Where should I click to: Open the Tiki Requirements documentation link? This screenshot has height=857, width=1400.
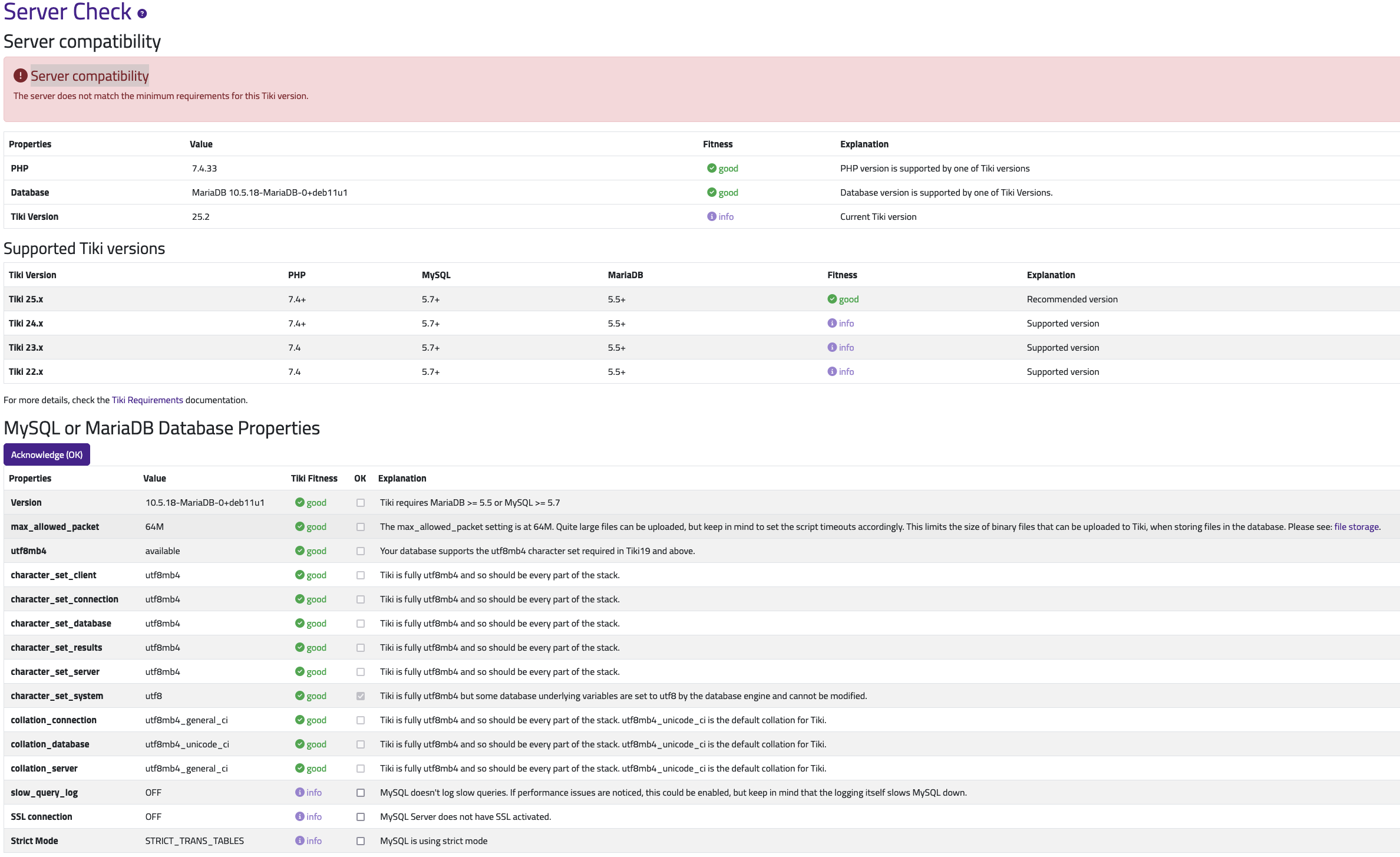[x=147, y=400]
